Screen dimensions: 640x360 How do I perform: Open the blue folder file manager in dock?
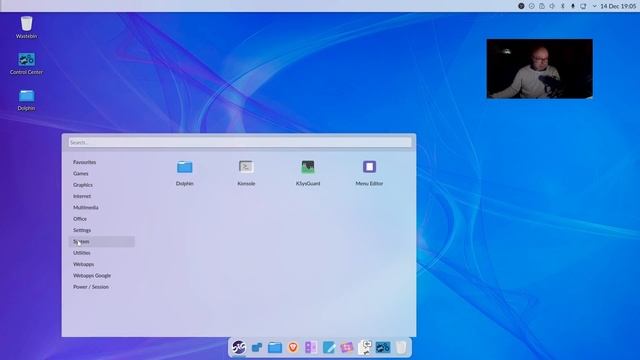tap(275, 347)
